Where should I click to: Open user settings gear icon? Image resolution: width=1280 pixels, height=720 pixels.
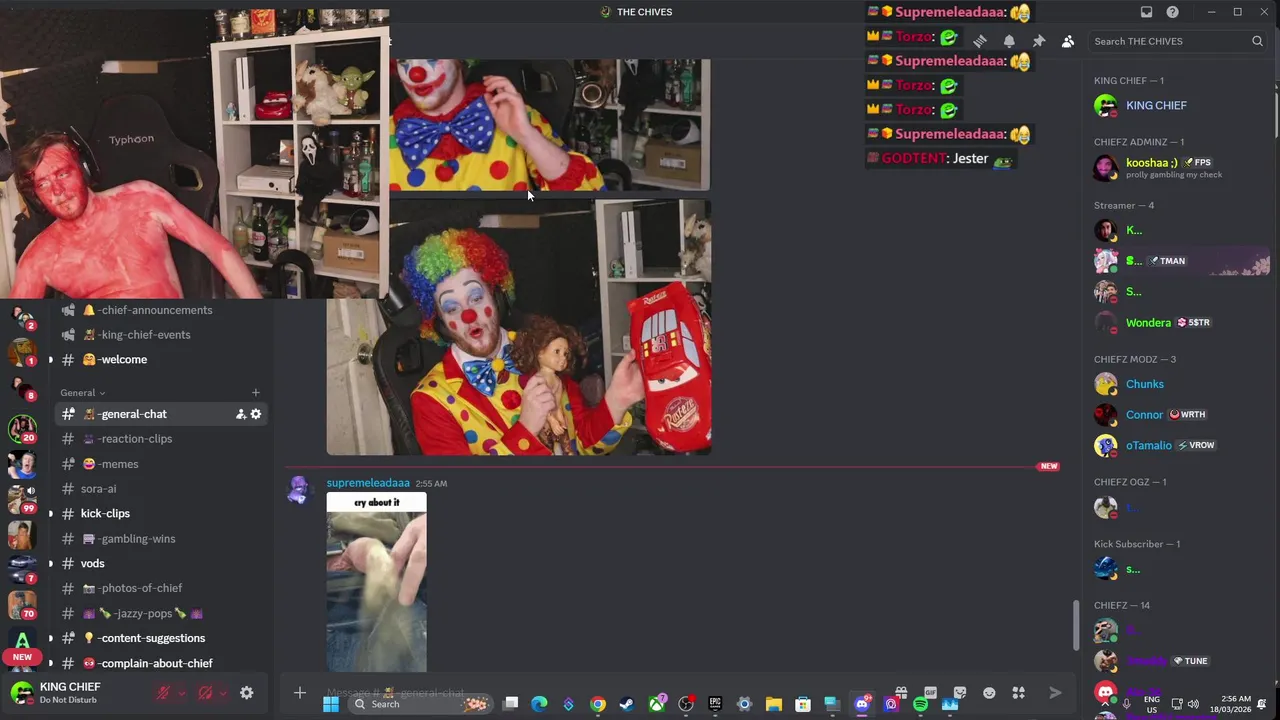coord(246,693)
